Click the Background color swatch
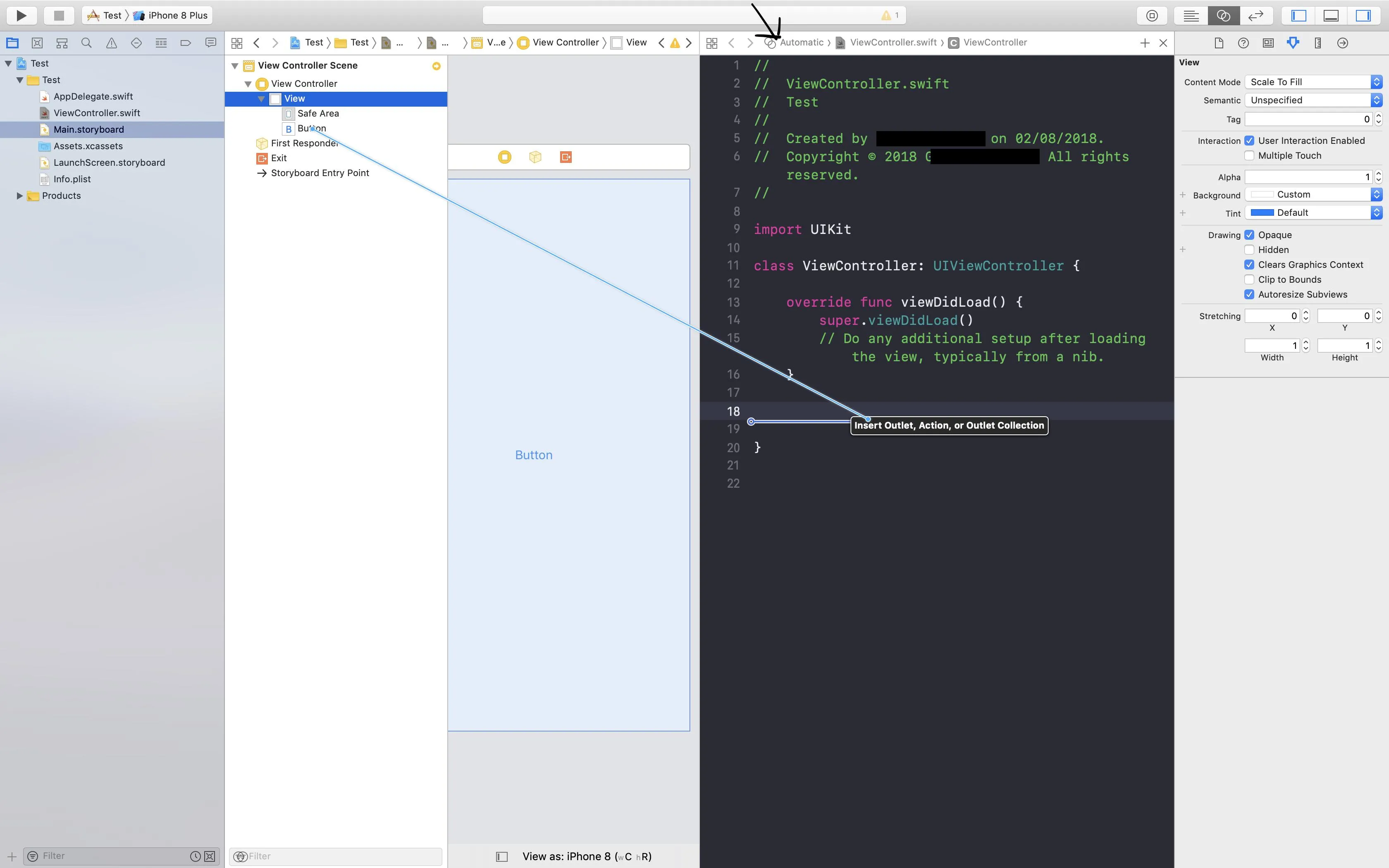Image resolution: width=1389 pixels, height=868 pixels. (x=1262, y=195)
